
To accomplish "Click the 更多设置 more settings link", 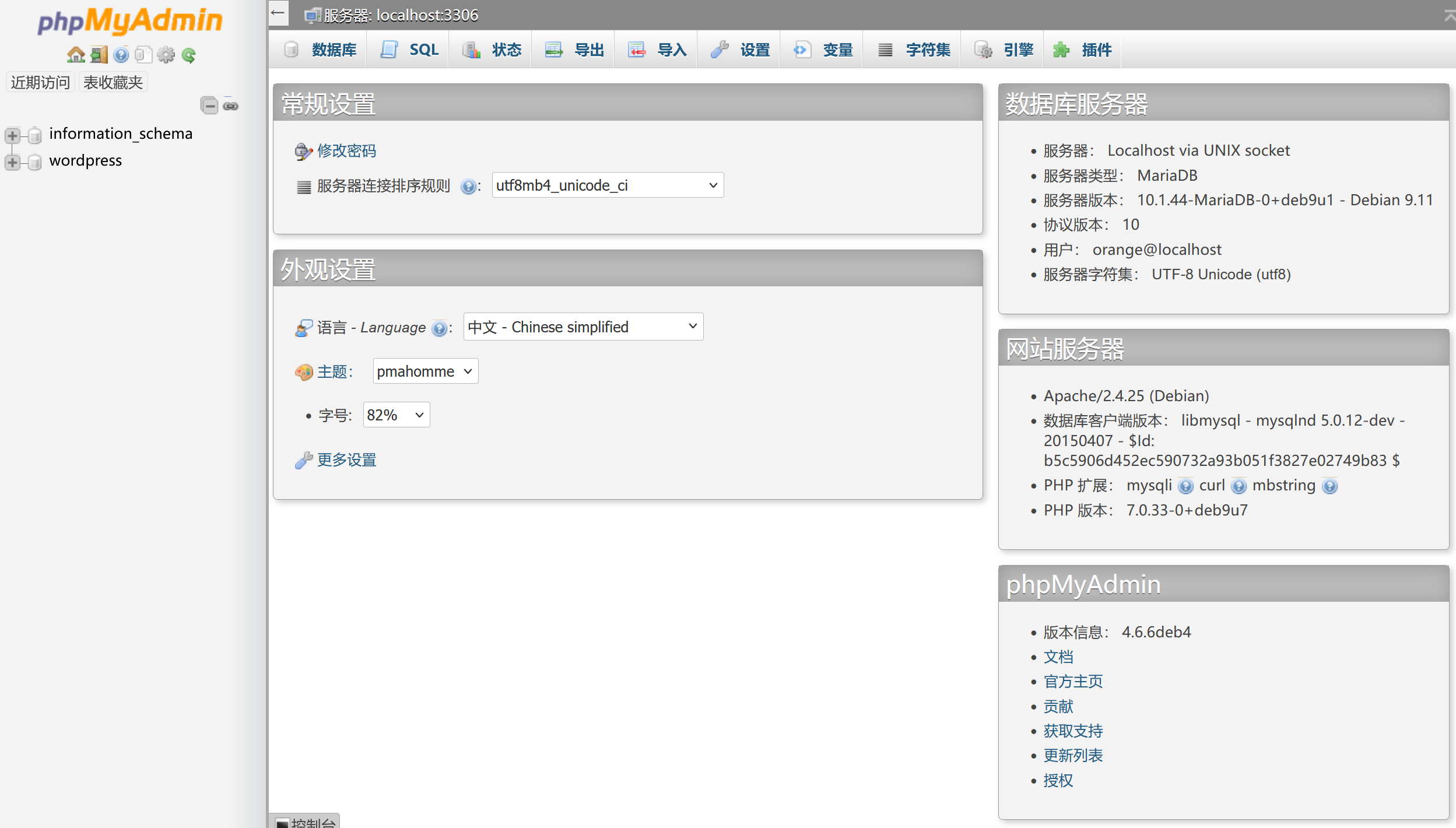I will (x=347, y=460).
